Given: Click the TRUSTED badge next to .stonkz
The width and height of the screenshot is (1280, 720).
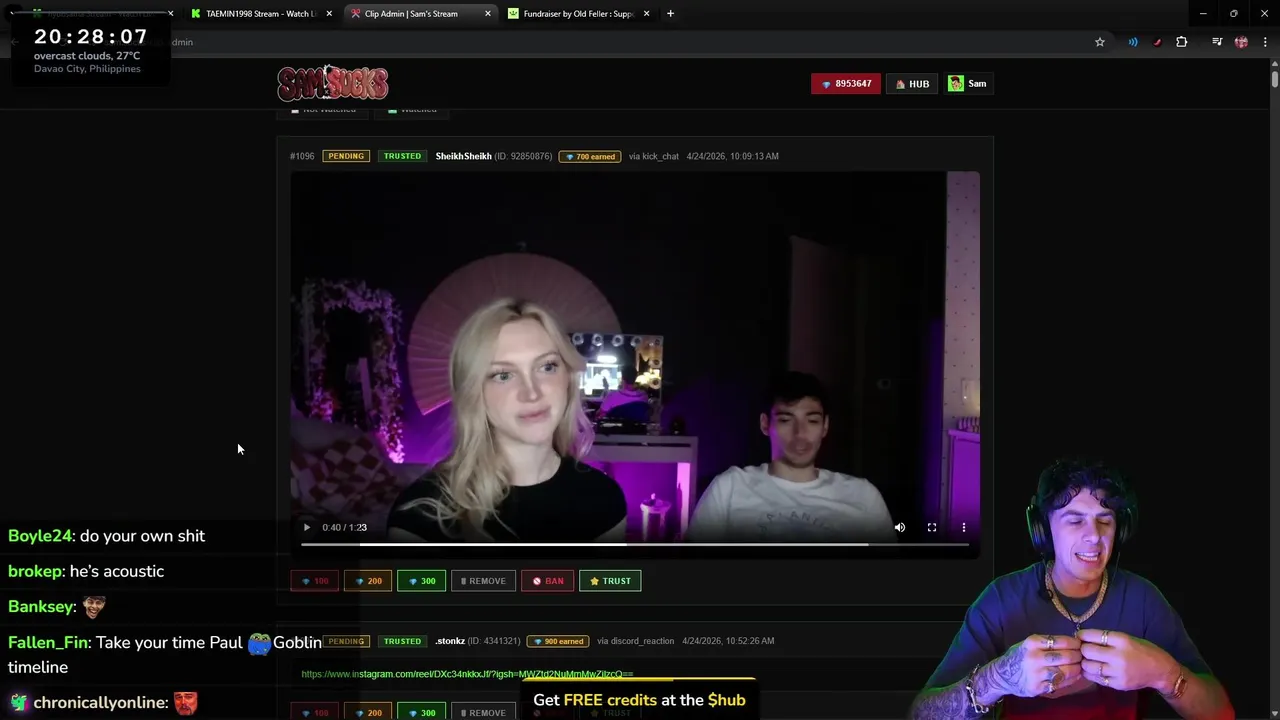Looking at the screenshot, I should coord(402,641).
